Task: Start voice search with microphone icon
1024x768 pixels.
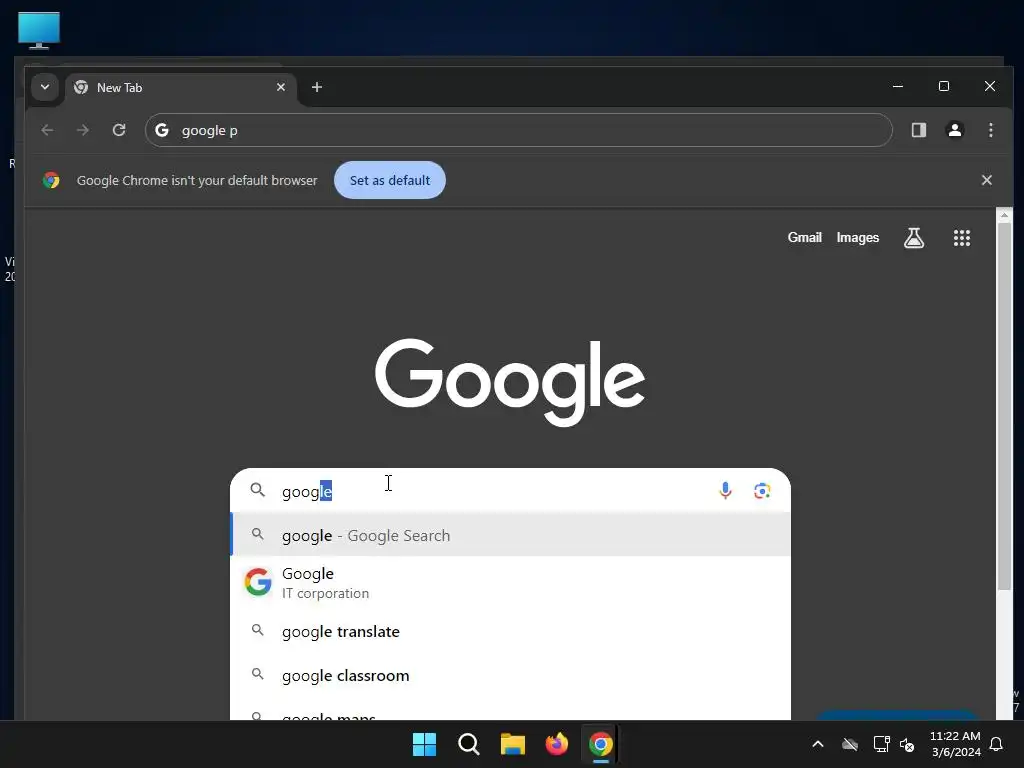Action: (725, 490)
